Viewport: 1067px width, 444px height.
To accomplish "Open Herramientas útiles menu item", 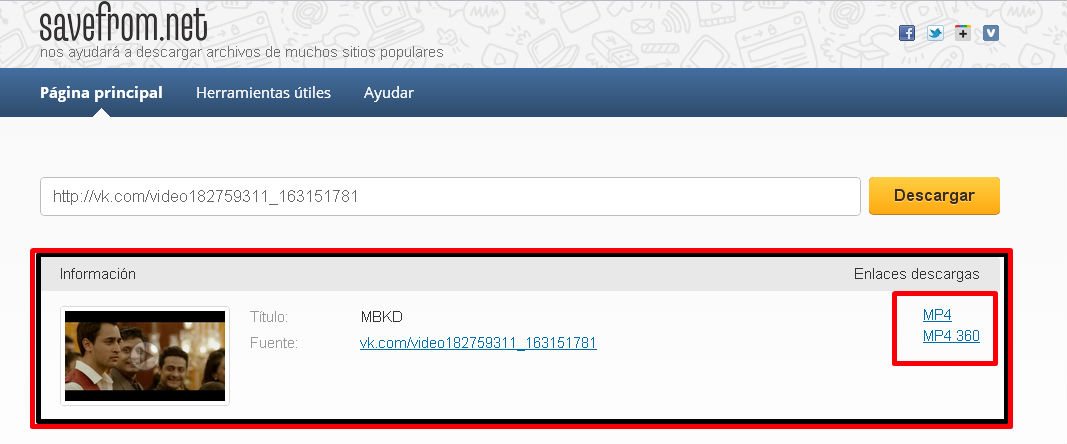I will (263, 93).
